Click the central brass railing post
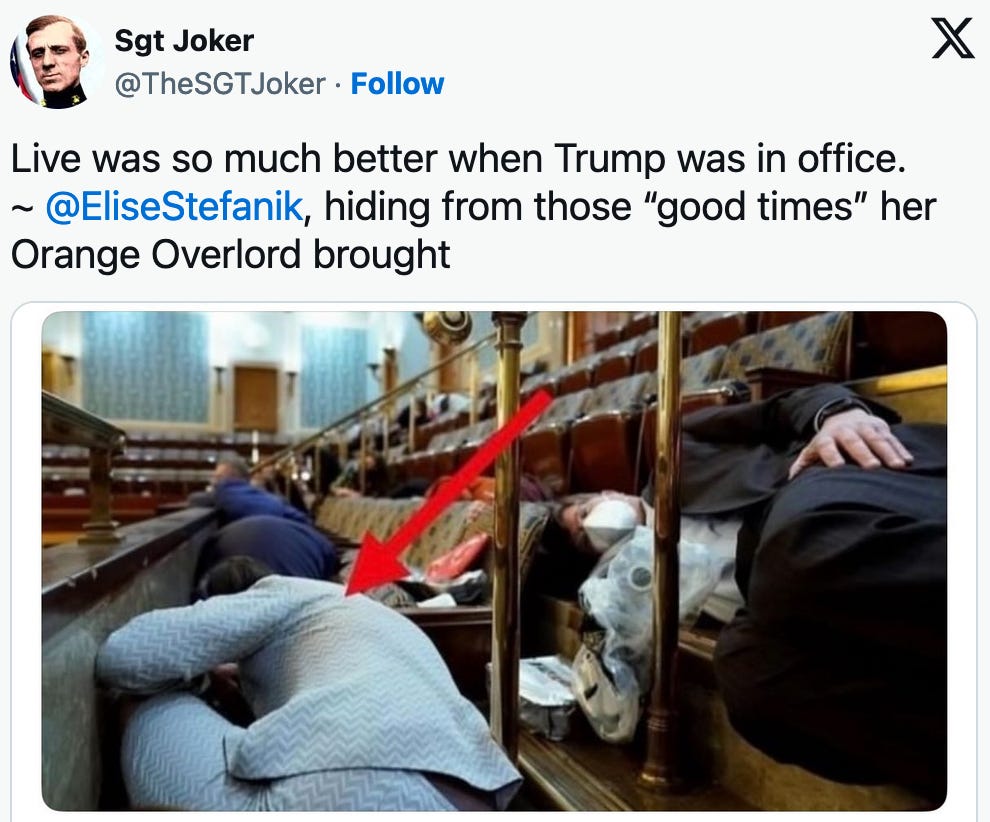 tap(509, 524)
